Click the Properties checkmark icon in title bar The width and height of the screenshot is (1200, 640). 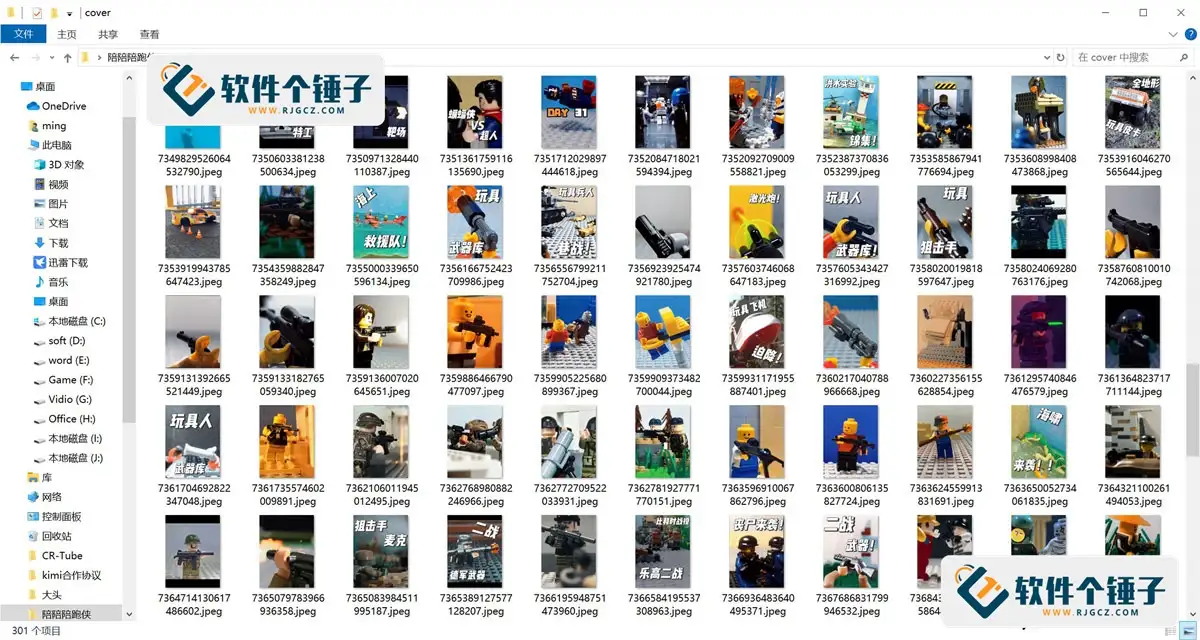(x=37, y=13)
